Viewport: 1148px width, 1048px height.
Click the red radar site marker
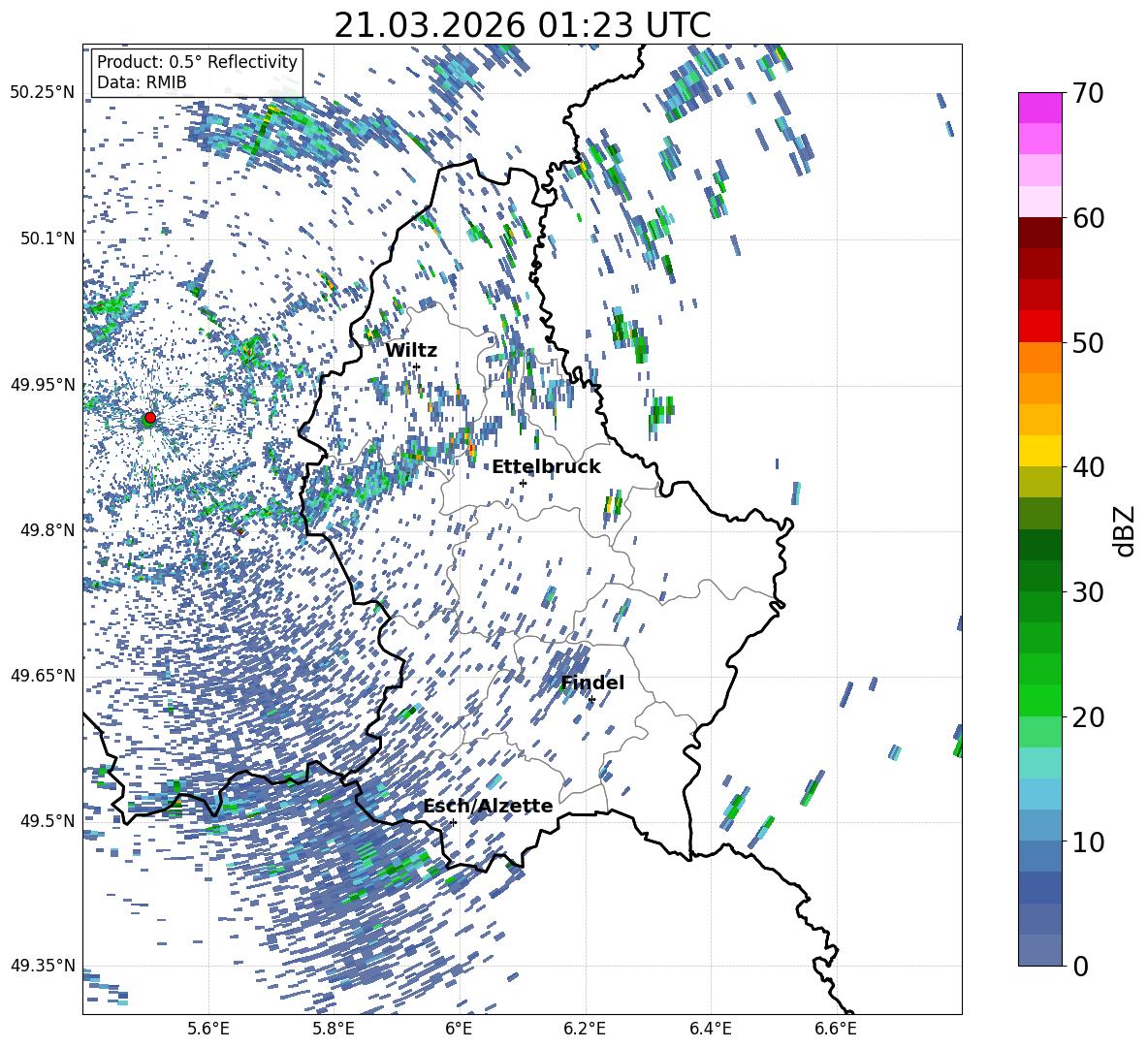149,418
